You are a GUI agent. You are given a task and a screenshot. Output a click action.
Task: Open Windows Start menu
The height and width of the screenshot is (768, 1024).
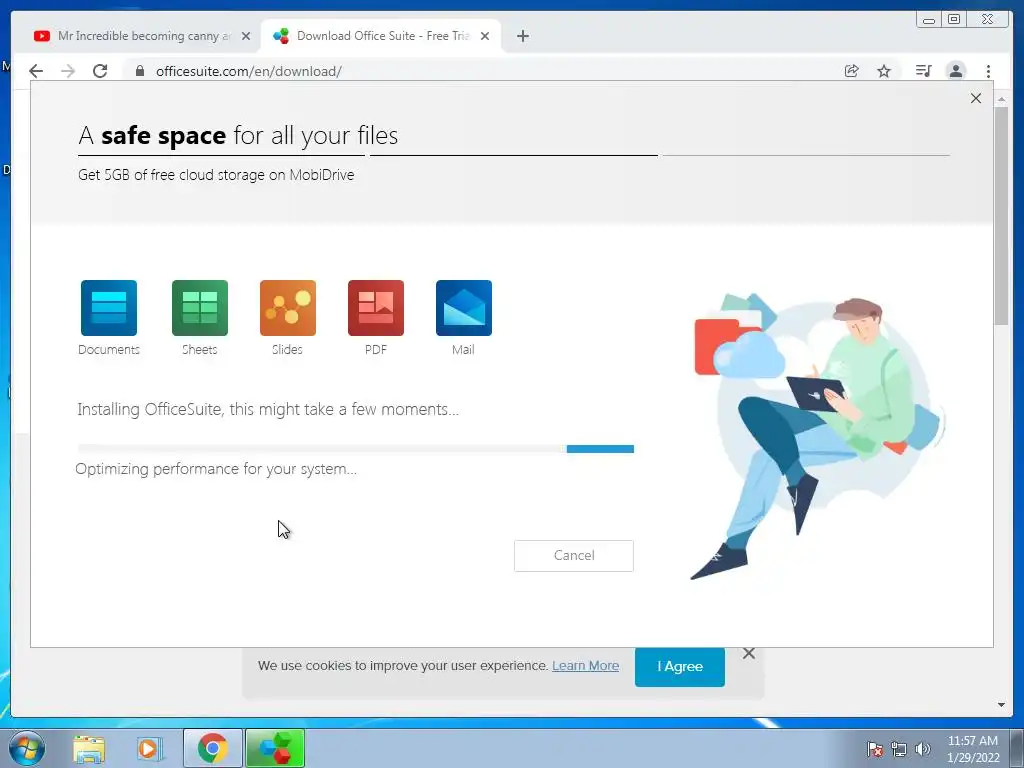click(26, 748)
